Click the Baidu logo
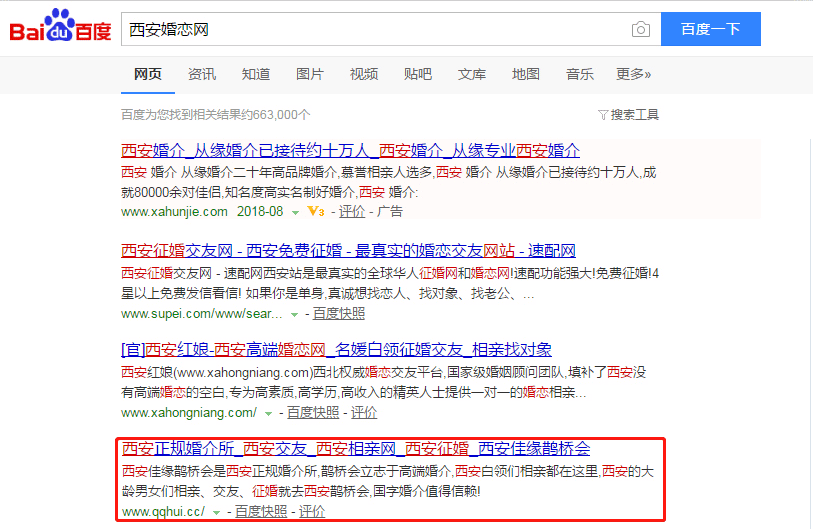This screenshot has height=529, width=813. tap(61, 25)
